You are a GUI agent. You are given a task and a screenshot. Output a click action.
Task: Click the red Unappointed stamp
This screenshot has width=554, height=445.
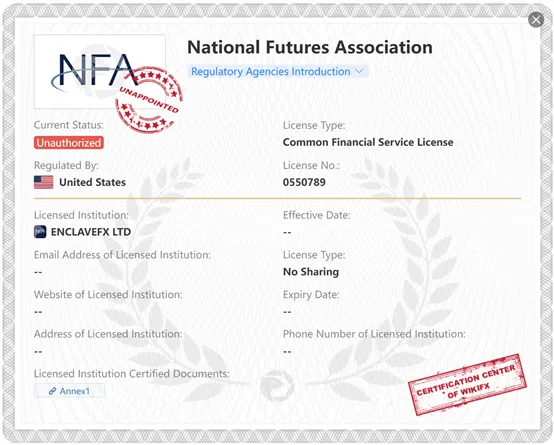(x=149, y=100)
